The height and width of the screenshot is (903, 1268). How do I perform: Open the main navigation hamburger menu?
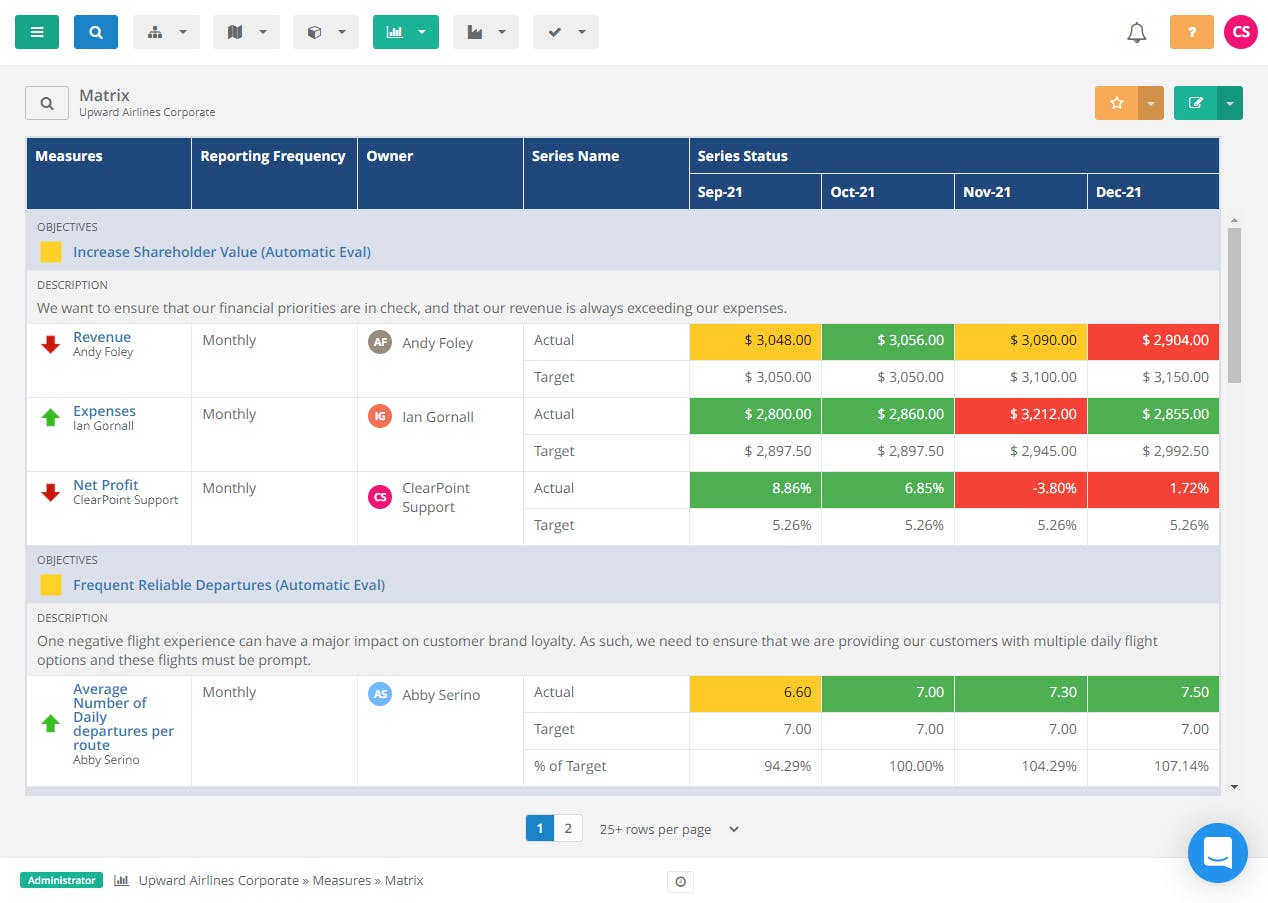pos(37,31)
